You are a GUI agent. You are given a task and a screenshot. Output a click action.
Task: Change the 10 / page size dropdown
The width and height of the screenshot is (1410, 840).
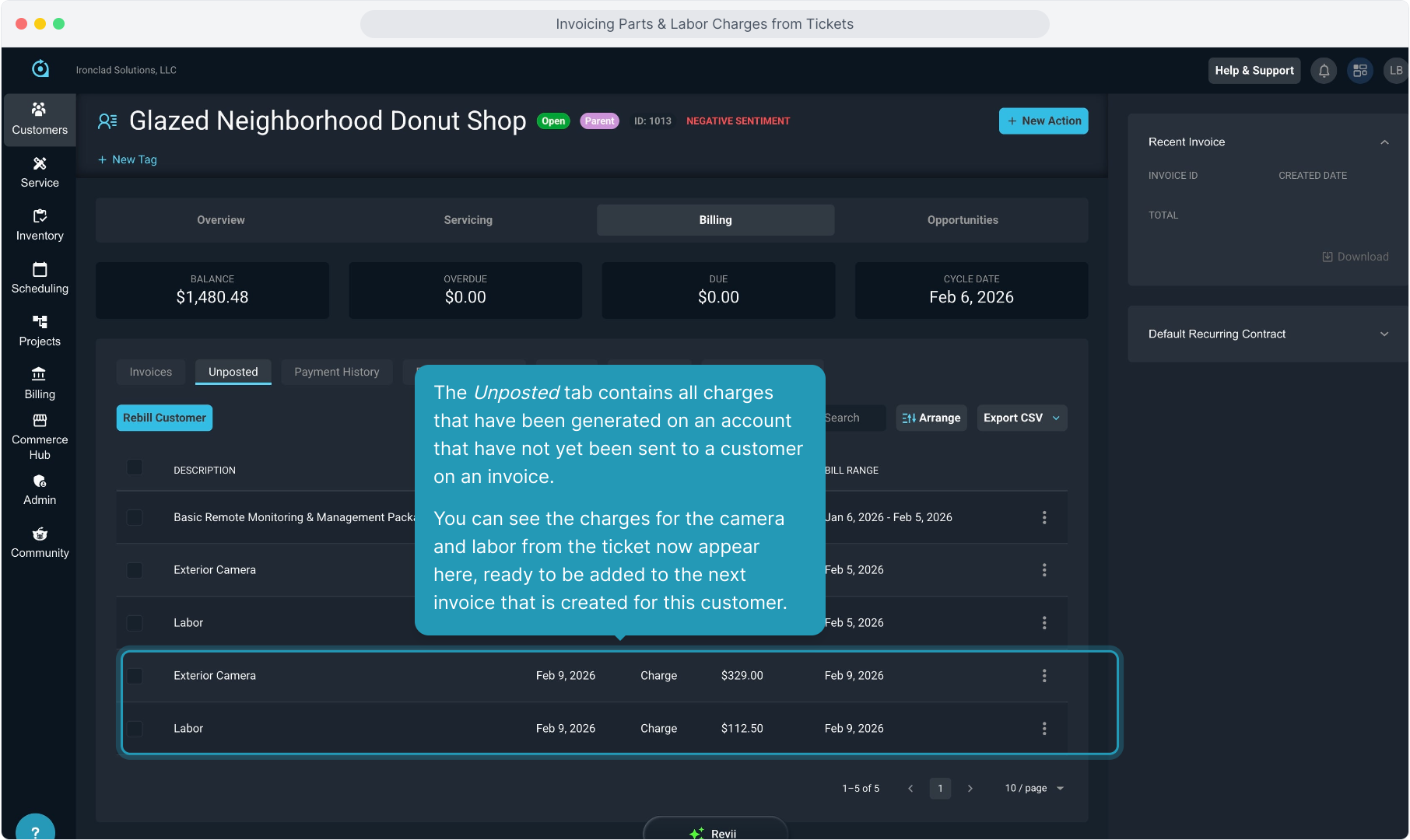pyautogui.click(x=1034, y=789)
